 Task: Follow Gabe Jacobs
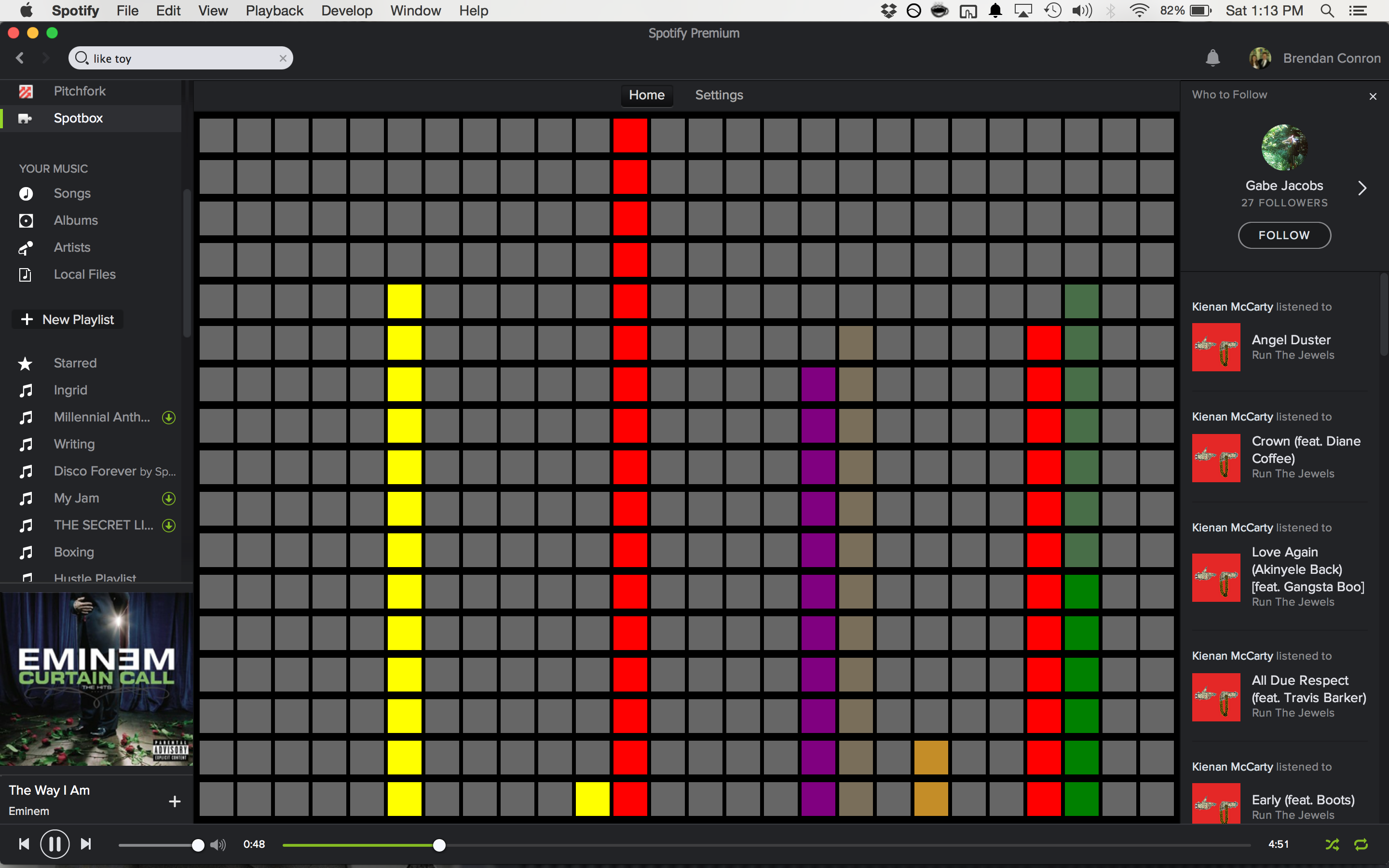(1284, 235)
